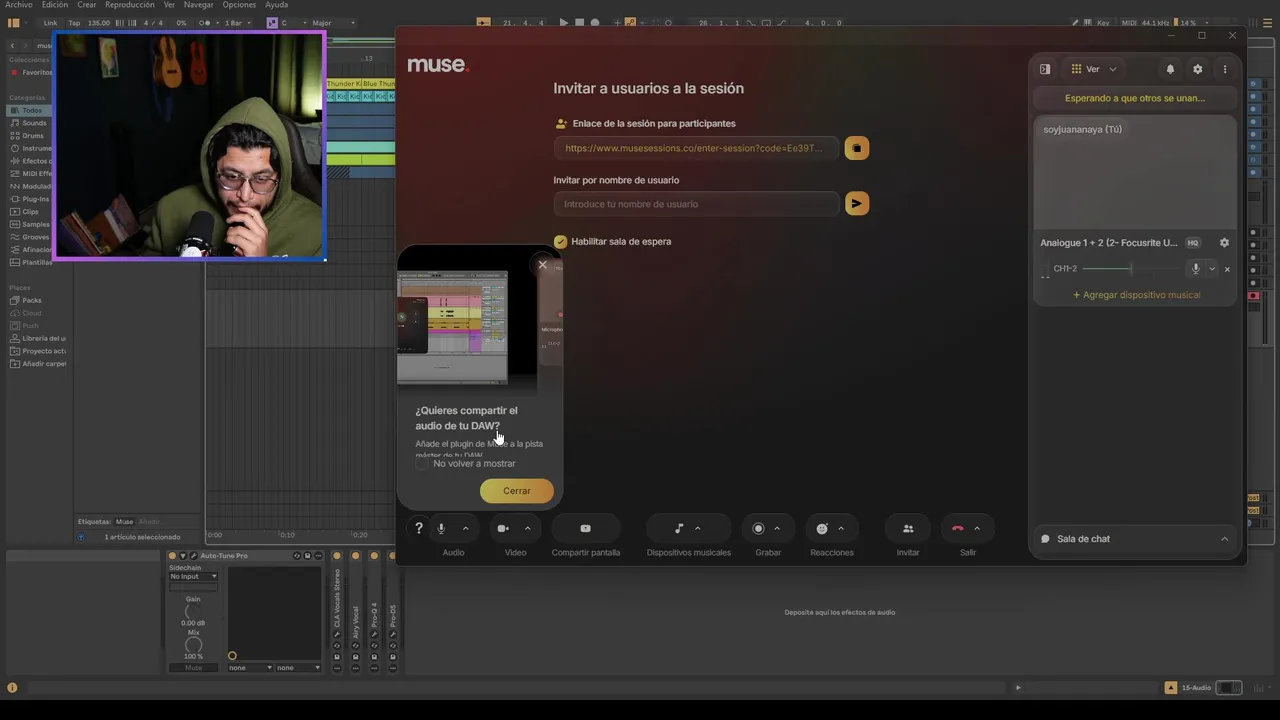This screenshot has height=720, width=1280.
Task: Click the Auto-Tune Gain knob
Action: 193,611
